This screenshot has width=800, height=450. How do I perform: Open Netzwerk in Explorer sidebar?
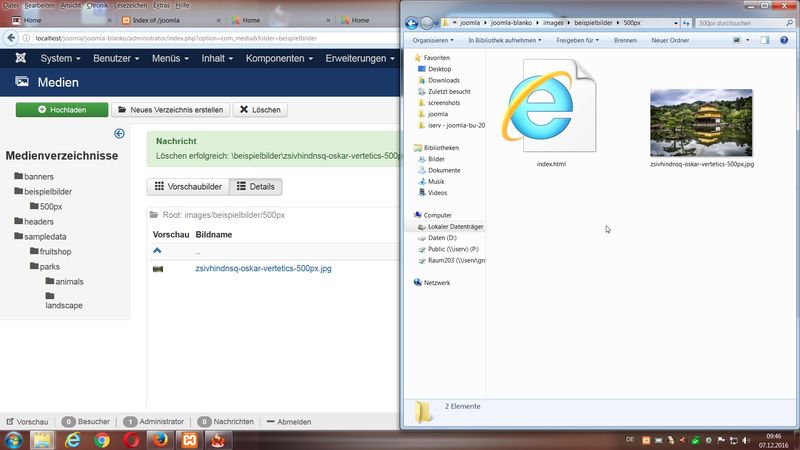pos(432,283)
